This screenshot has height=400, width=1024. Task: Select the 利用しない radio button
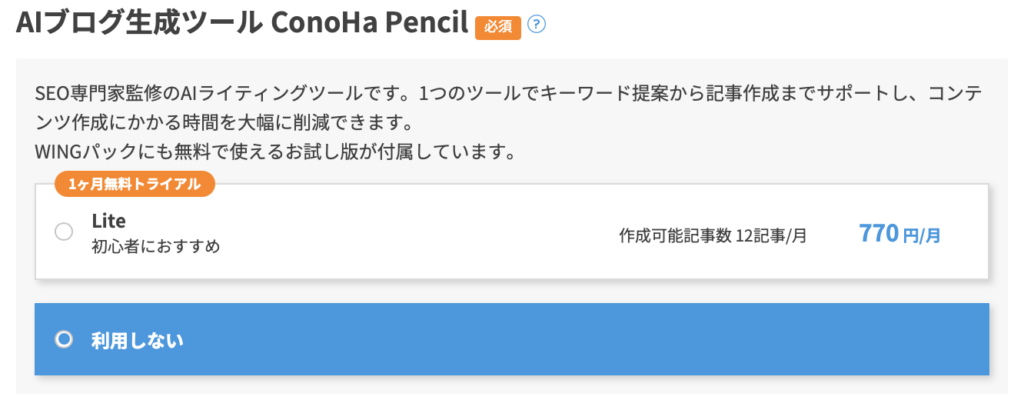tap(64, 339)
